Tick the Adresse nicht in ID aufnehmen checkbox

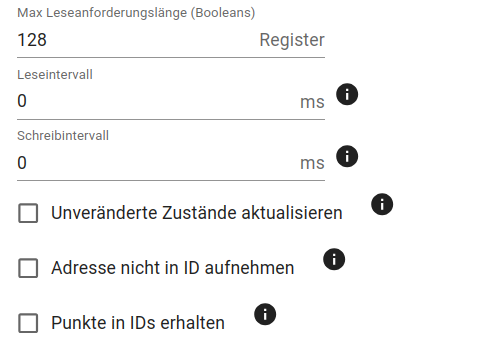point(28,268)
